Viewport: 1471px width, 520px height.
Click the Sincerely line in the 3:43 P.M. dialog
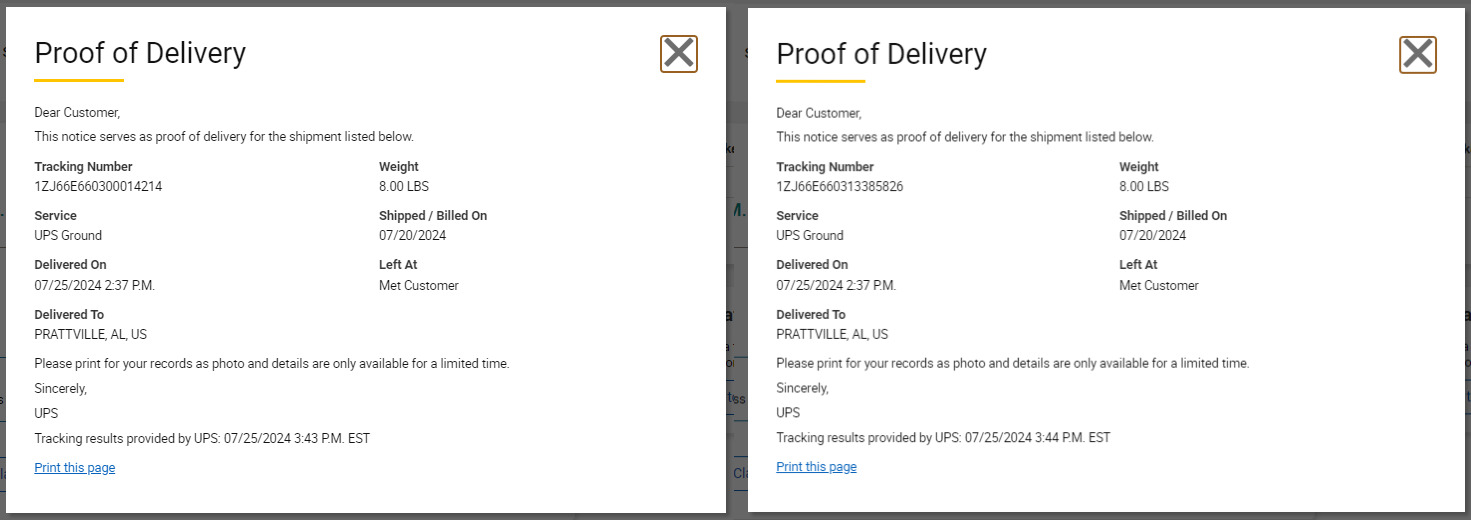60,389
